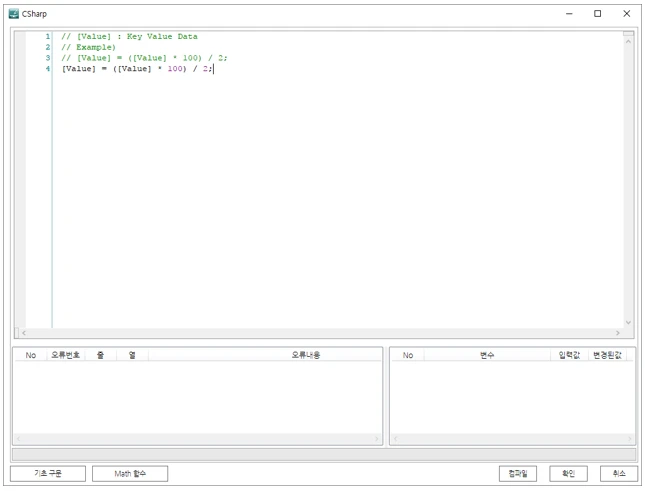645x491 pixels.
Task: Confirm with the 확인 button
Action: click(568, 473)
